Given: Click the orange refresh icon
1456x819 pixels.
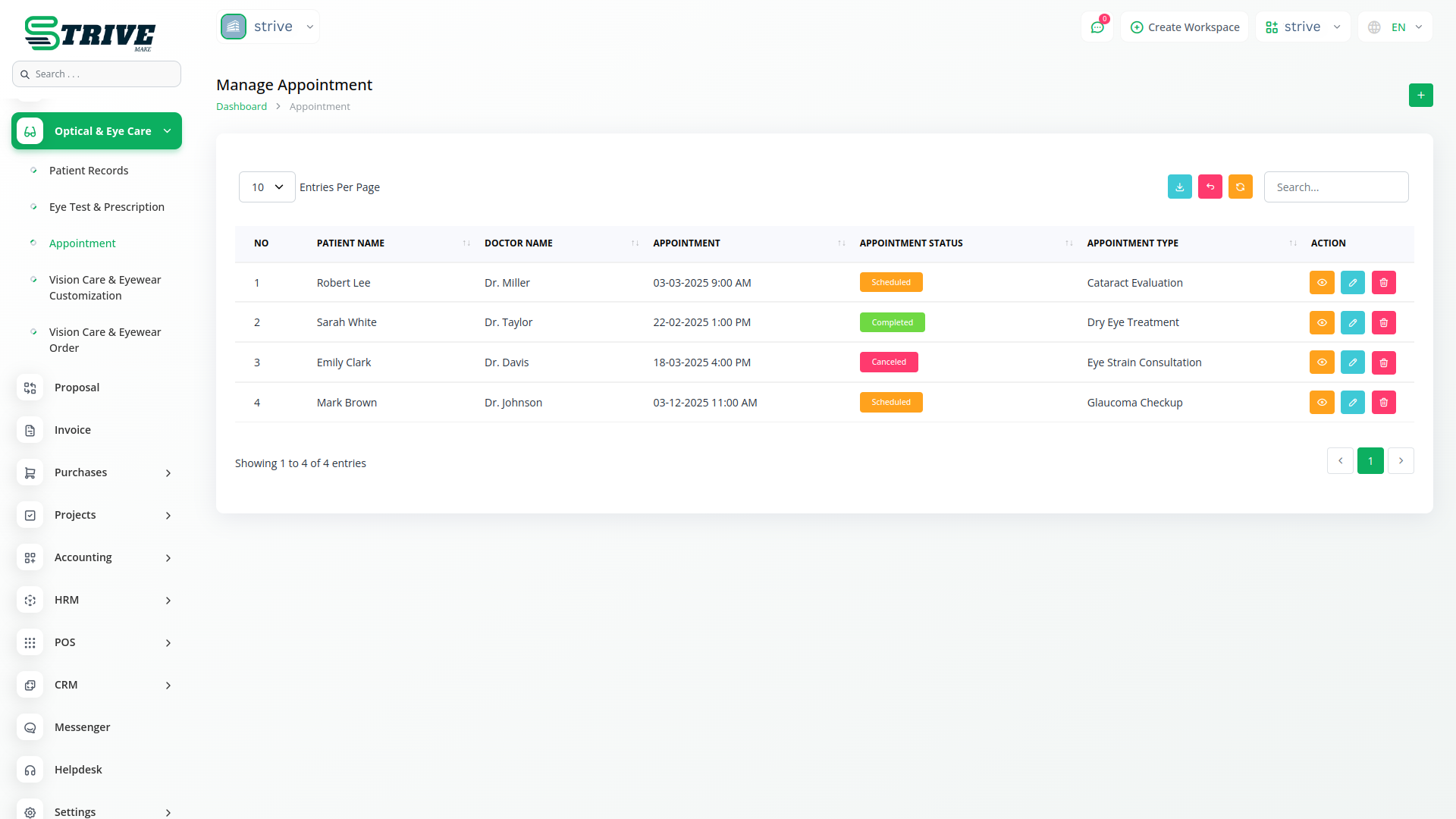Looking at the screenshot, I should click(x=1240, y=187).
